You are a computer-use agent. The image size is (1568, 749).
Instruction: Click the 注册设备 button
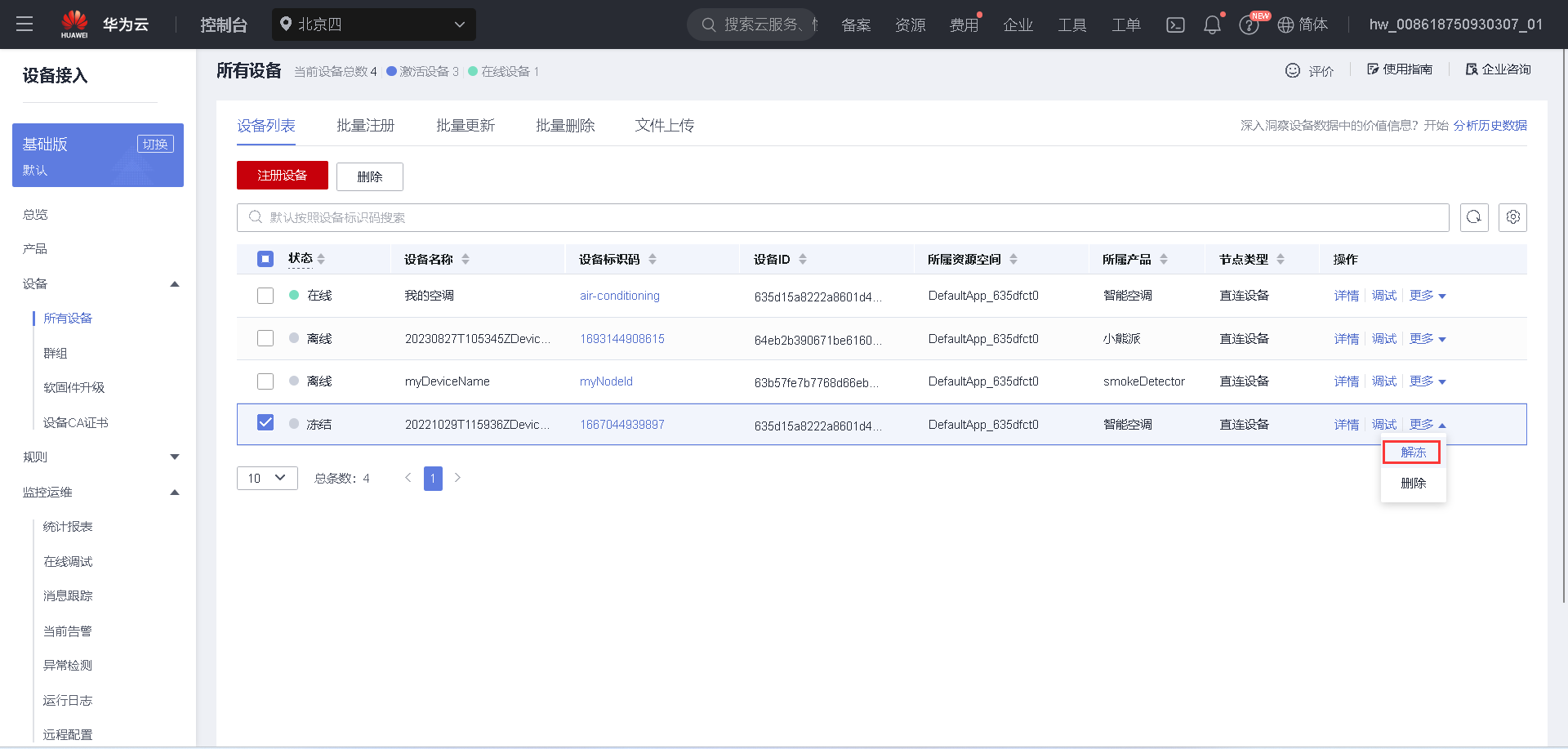coord(282,176)
